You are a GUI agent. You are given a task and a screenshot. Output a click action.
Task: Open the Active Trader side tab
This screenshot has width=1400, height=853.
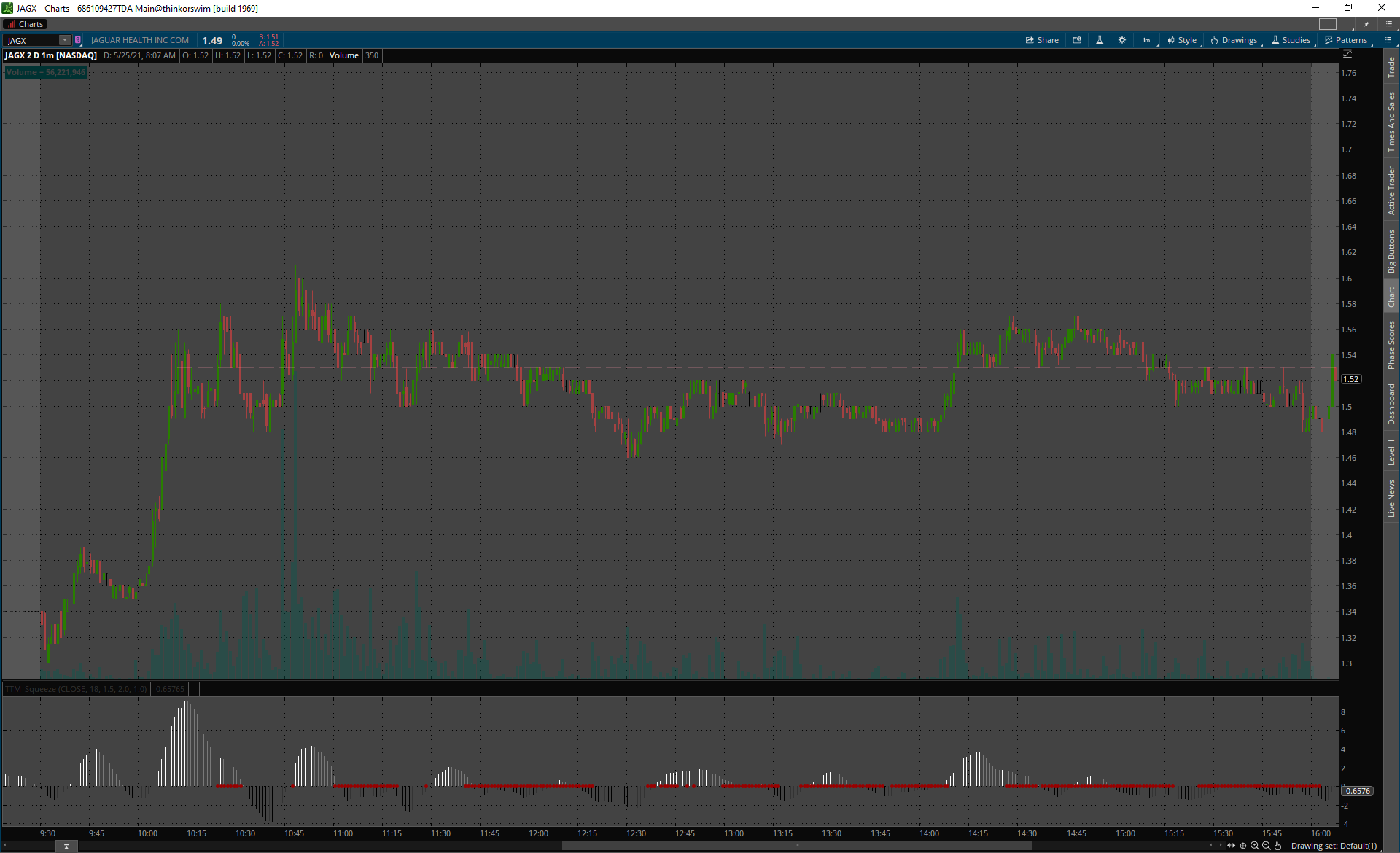coord(1391,190)
